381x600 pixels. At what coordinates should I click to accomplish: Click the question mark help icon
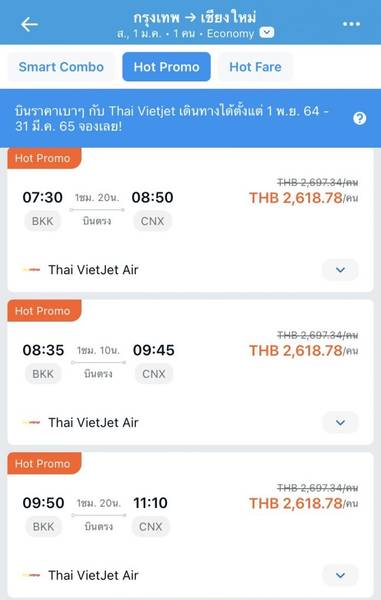[x=360, y=119]
